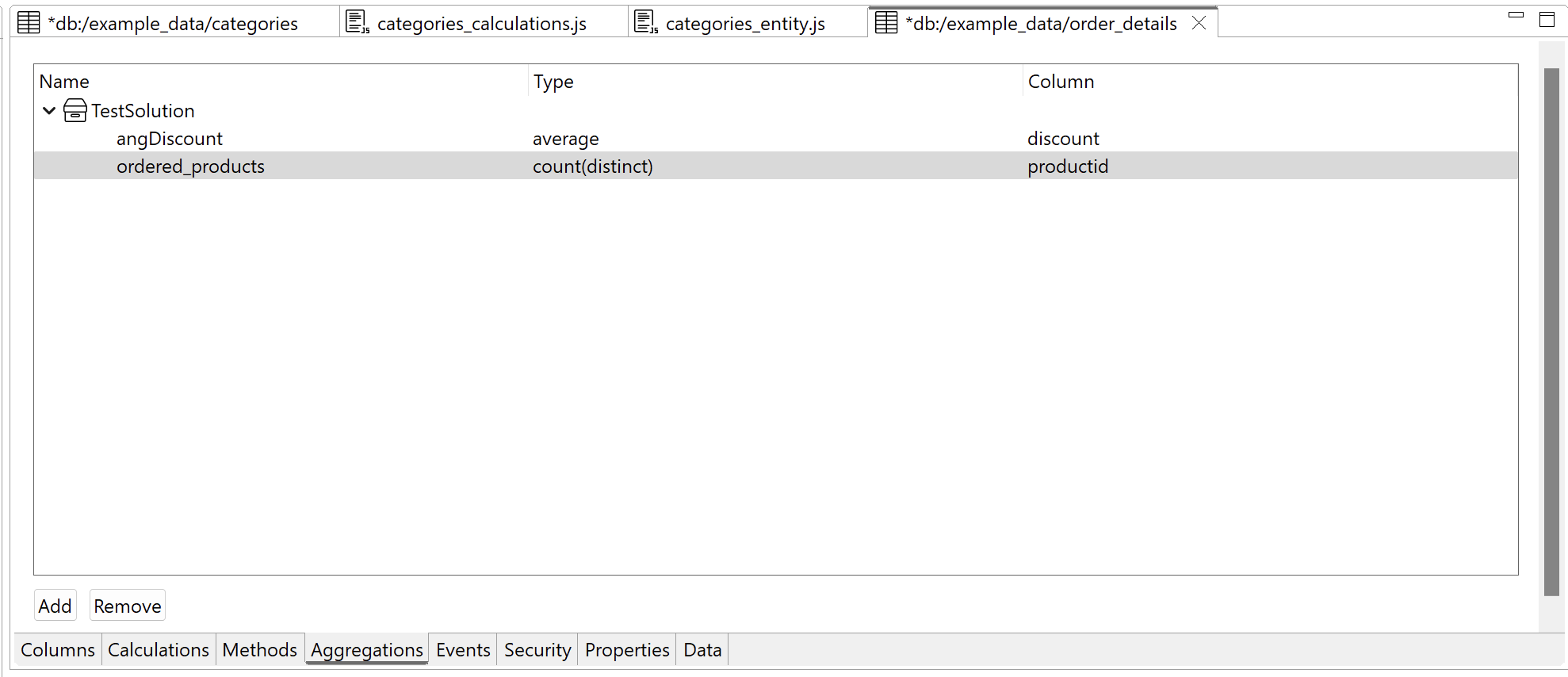Click the average type cell
This screenshot has height=677, width=1568.
(x=566, y=139)
